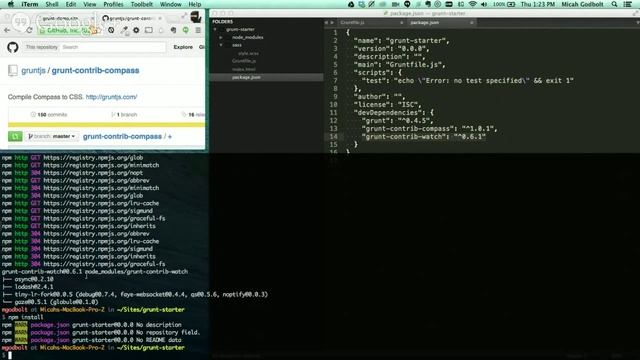640x360 pixels.
Task: Click the next tab arrow in editor
Action: 332,22
